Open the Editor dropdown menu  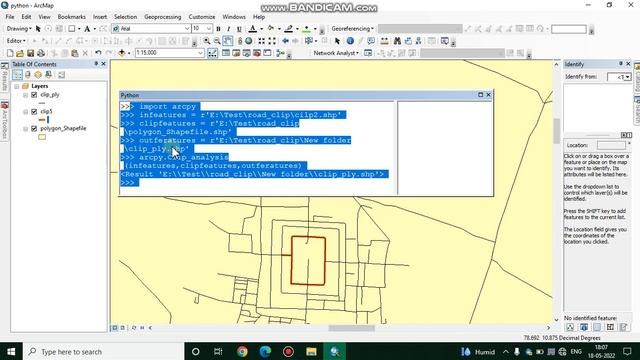[x=16, y=41]
